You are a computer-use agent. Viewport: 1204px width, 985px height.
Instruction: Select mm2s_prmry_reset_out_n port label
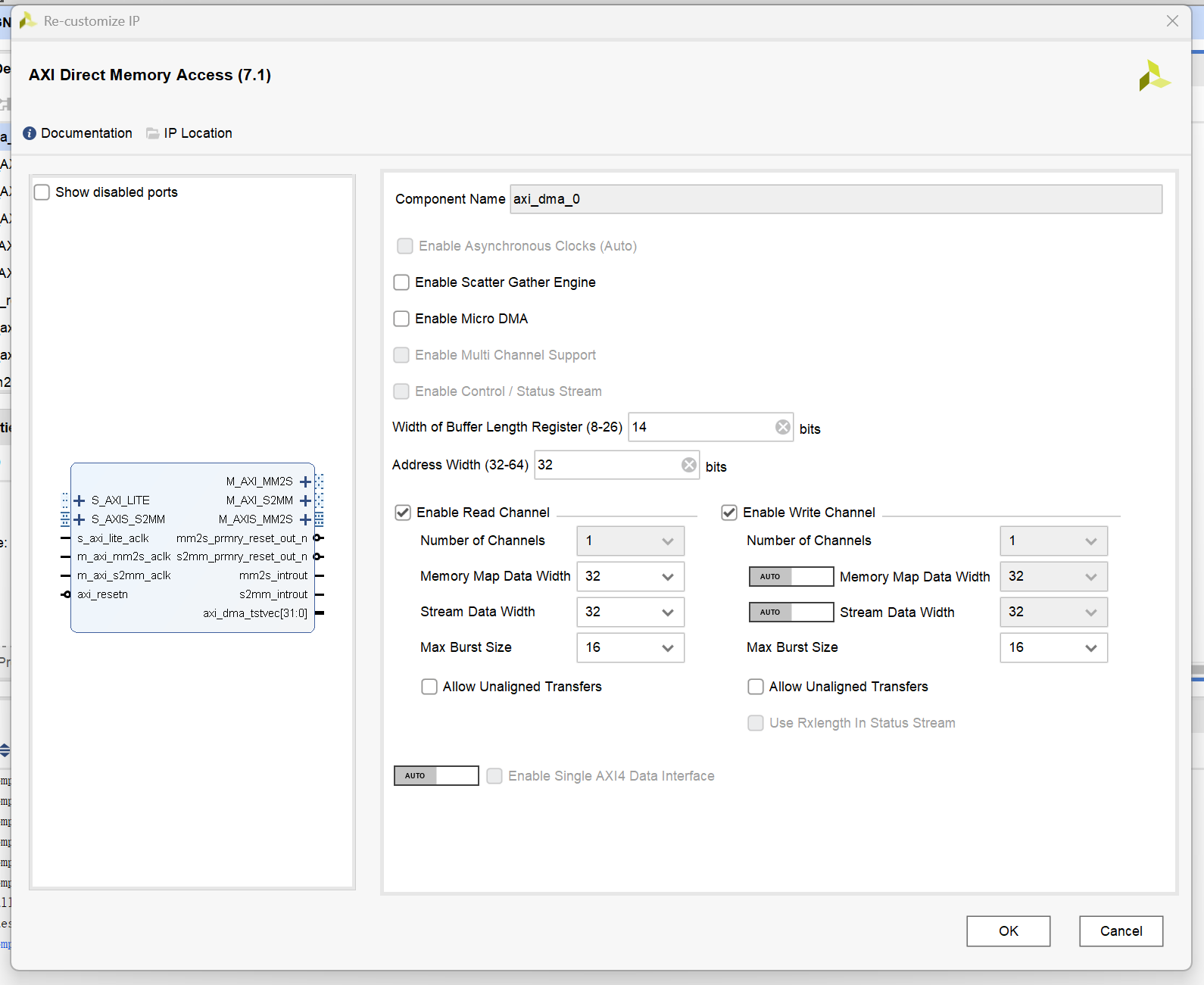coord(242,538)
